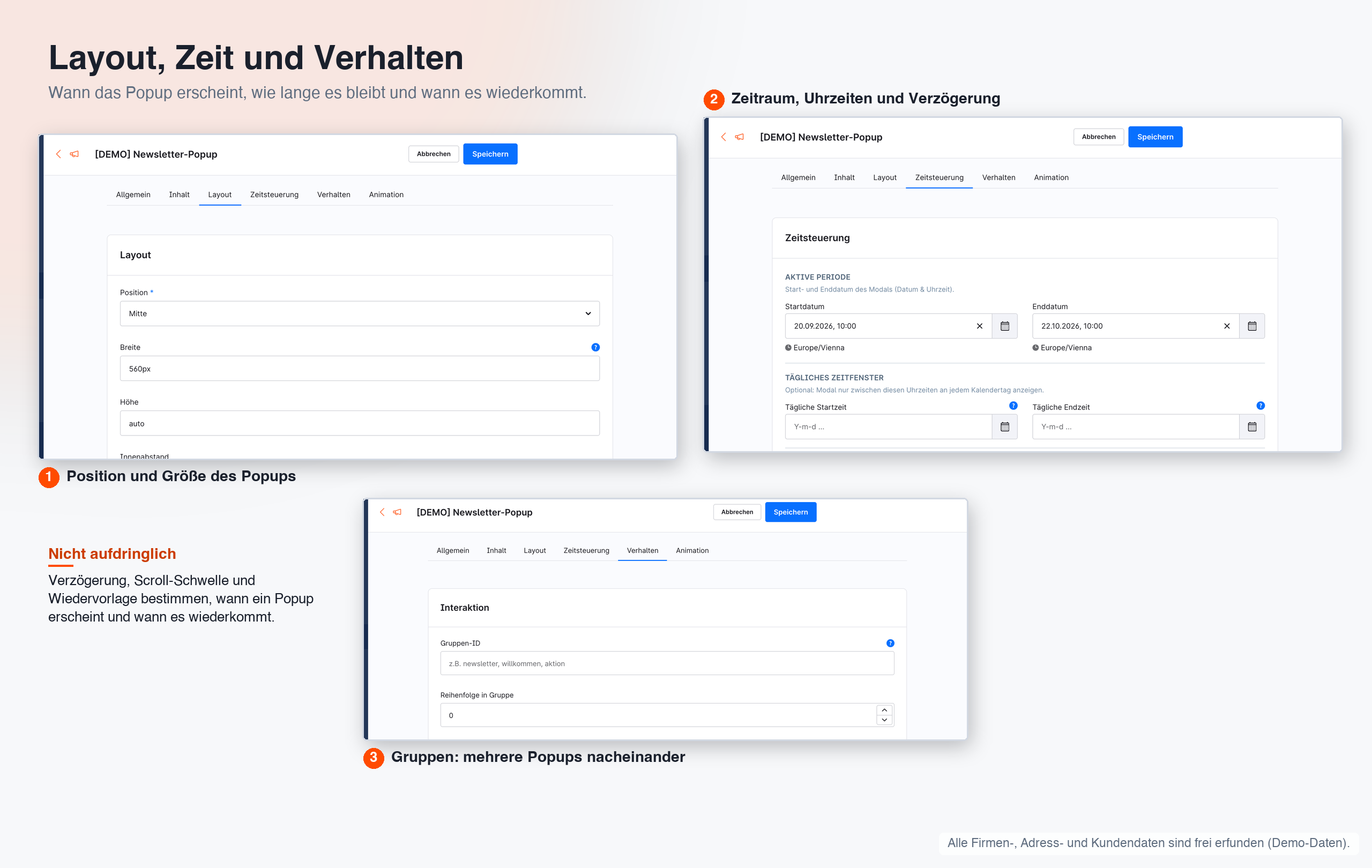Increase Reihenfolge in Gruppe with up arrow
The image size is (1372, 868).
884,710
